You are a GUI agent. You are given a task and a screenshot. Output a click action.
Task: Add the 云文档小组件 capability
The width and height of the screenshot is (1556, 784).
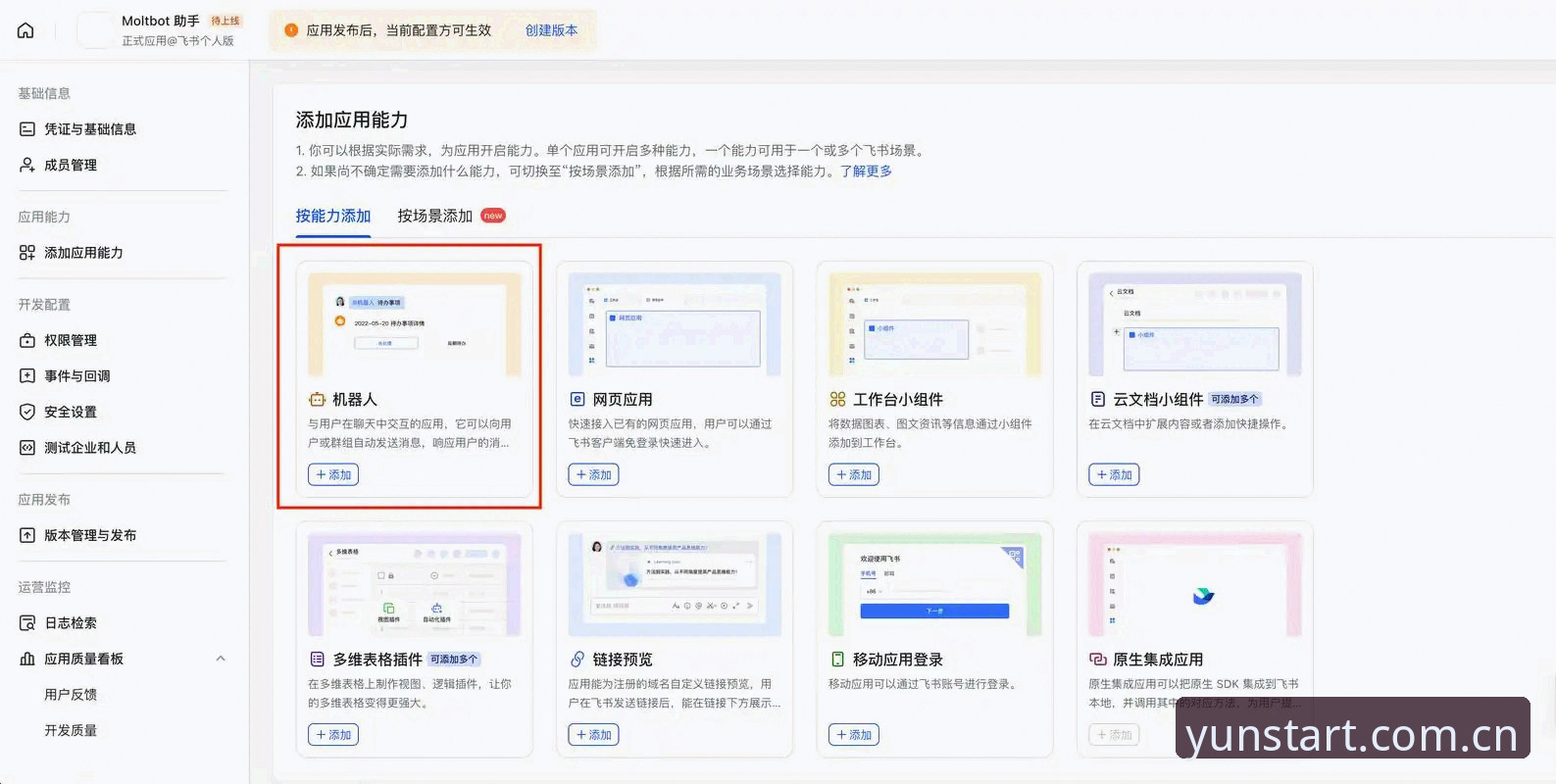(x=1114, y=474)
